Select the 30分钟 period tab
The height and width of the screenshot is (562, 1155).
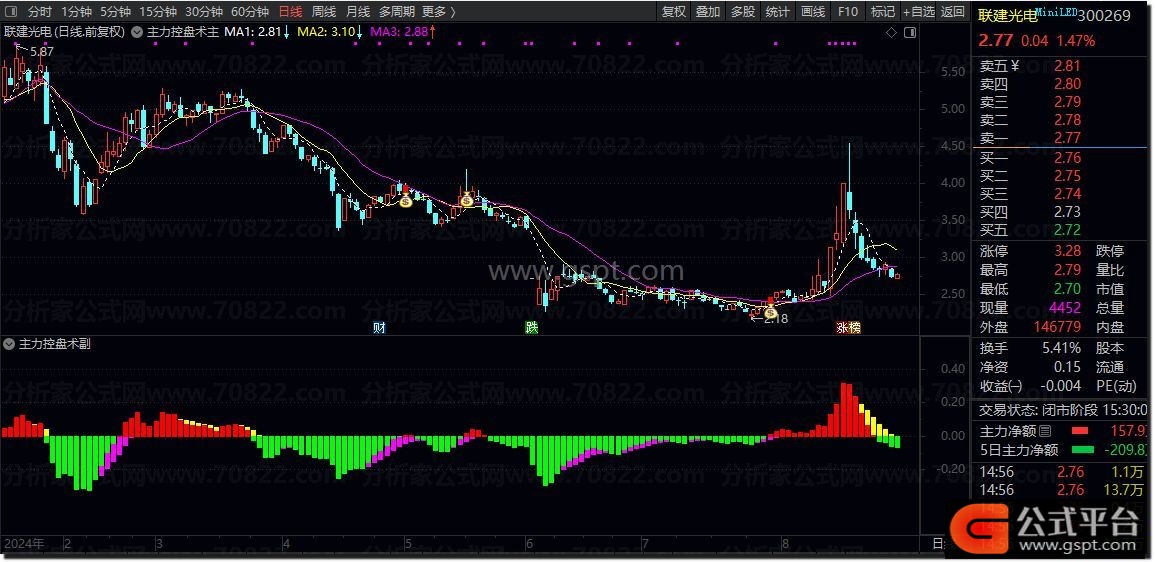[x=204, y=12]
